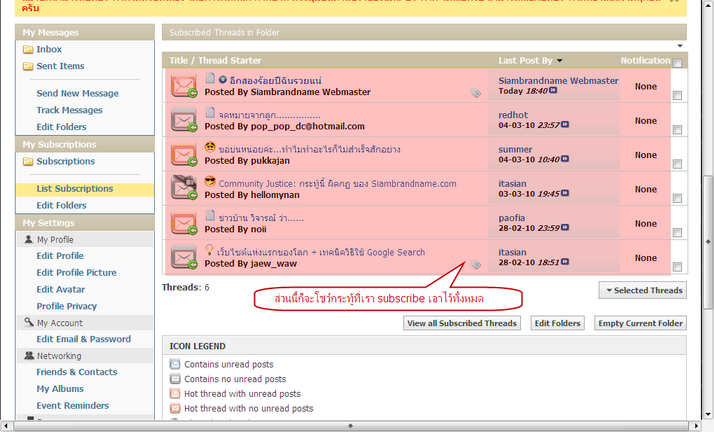
Task: Check the checkbox for redhot's thread row
Action: coord(677,130)
